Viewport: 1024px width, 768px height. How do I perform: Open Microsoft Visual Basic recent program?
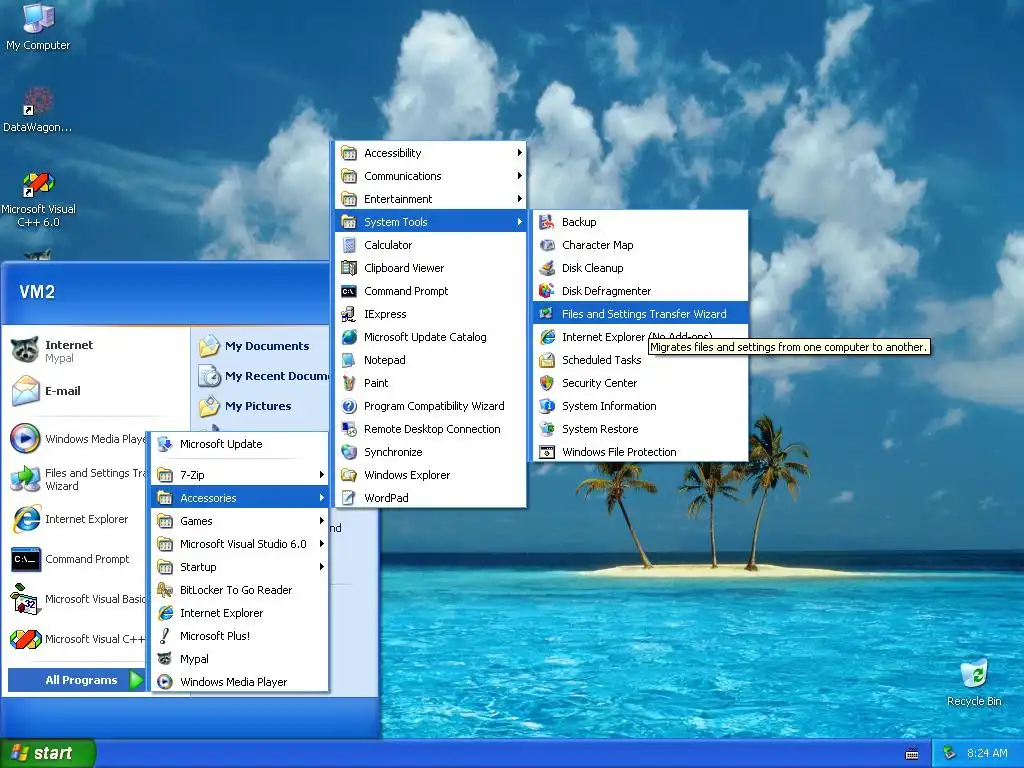77,599
